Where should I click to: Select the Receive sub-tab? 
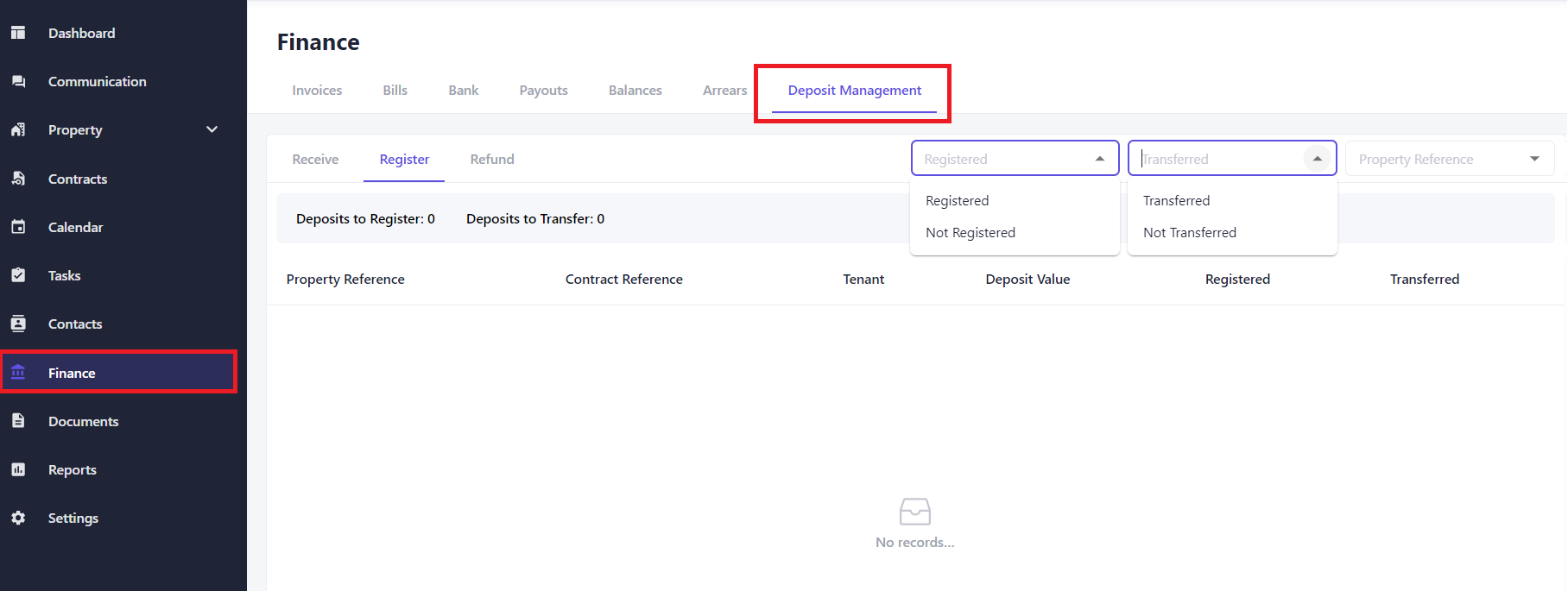(x=315, y=160)
